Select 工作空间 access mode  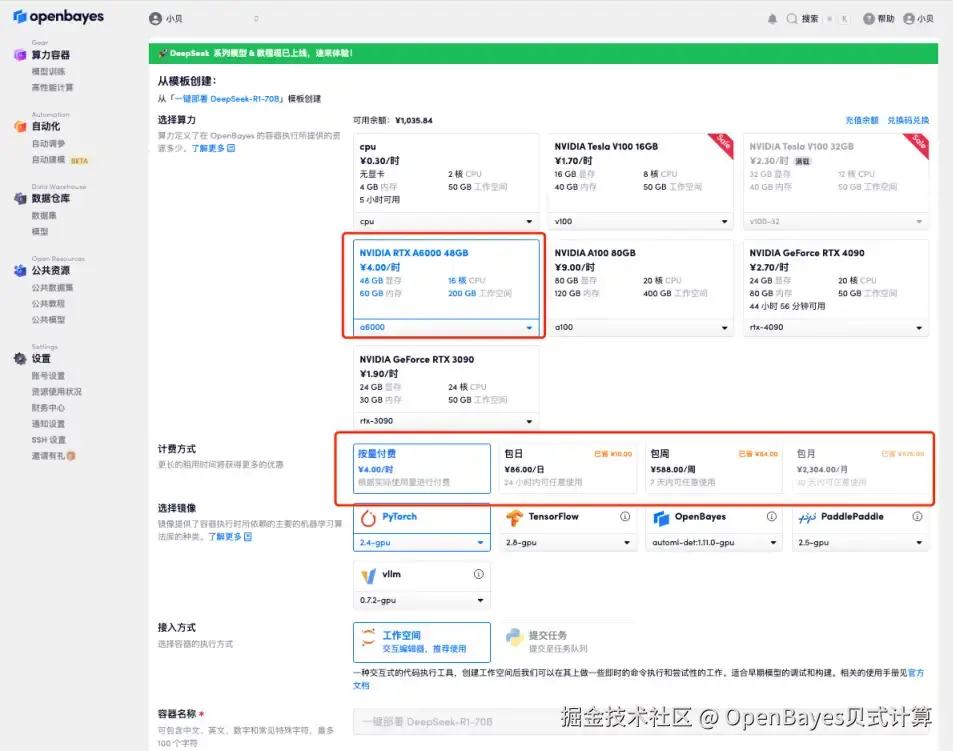pos(422,642)
